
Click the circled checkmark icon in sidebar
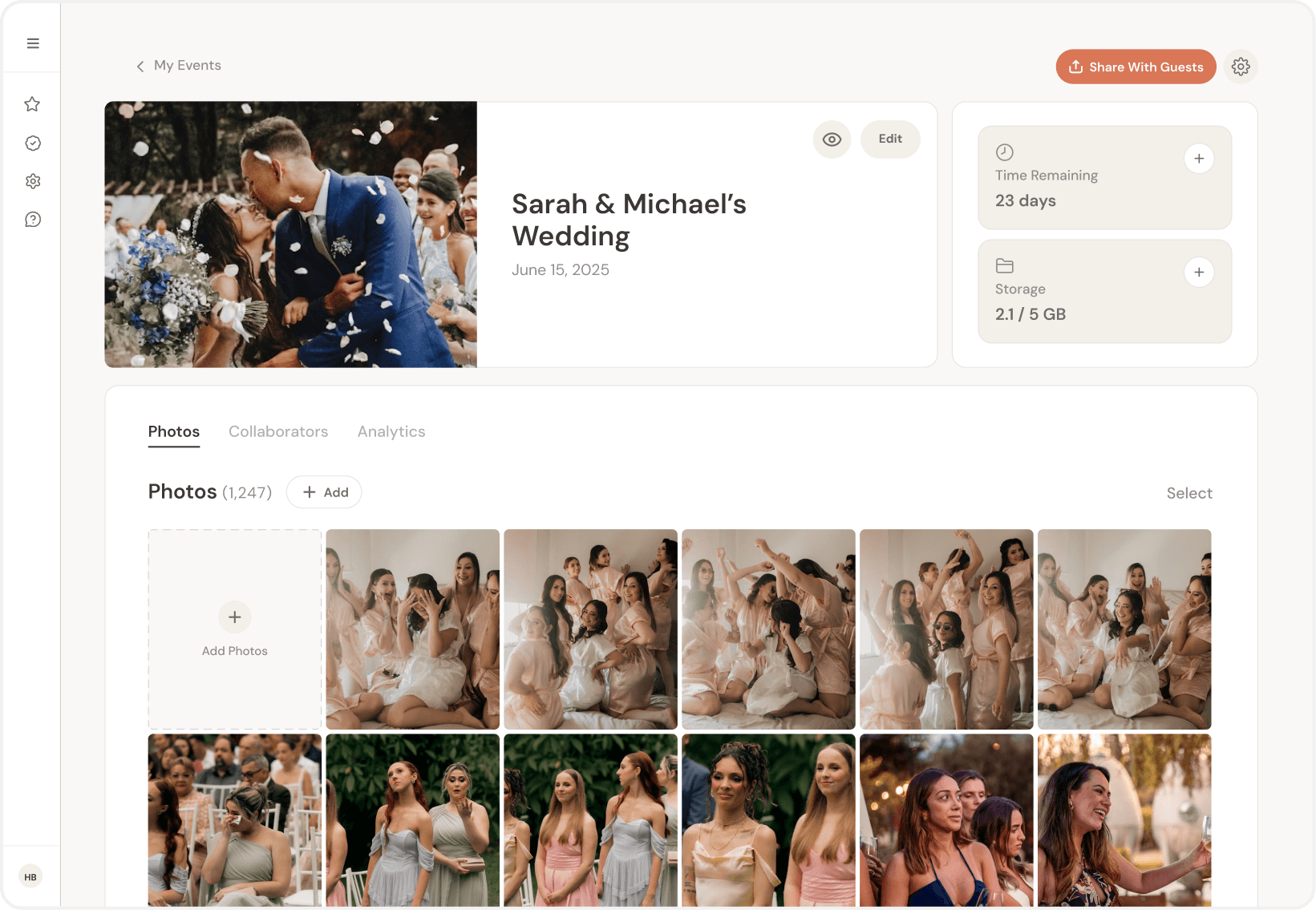click(x=33, y=143)
